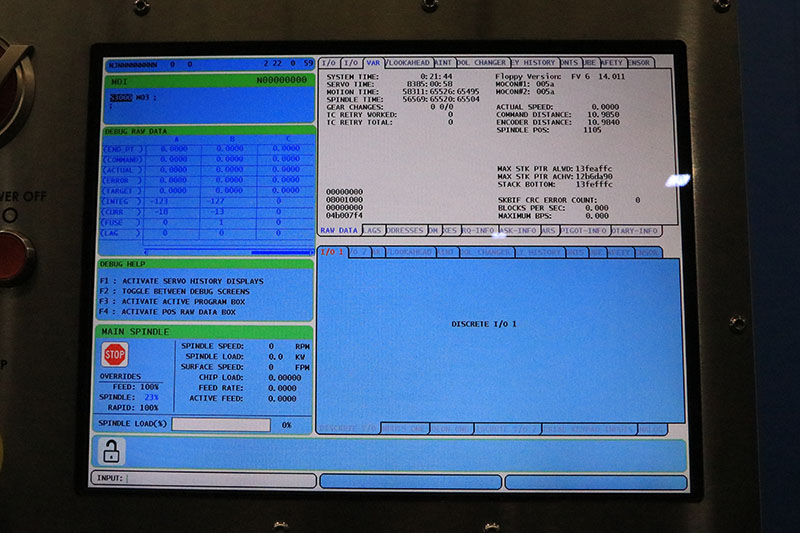Switch to the LOOKAHEAD tab in top panel
Image resolution: width=800 pixels, height=533 pixels.
[408, 62]
